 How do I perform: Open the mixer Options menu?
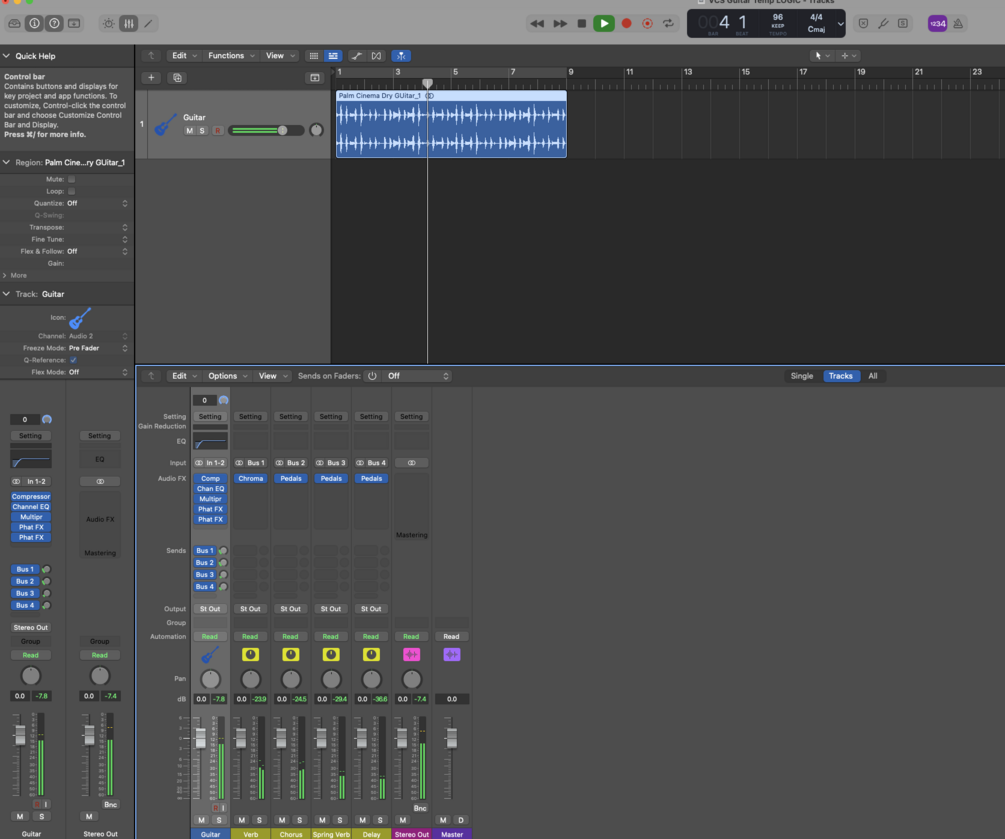click(x=228, y=376)
